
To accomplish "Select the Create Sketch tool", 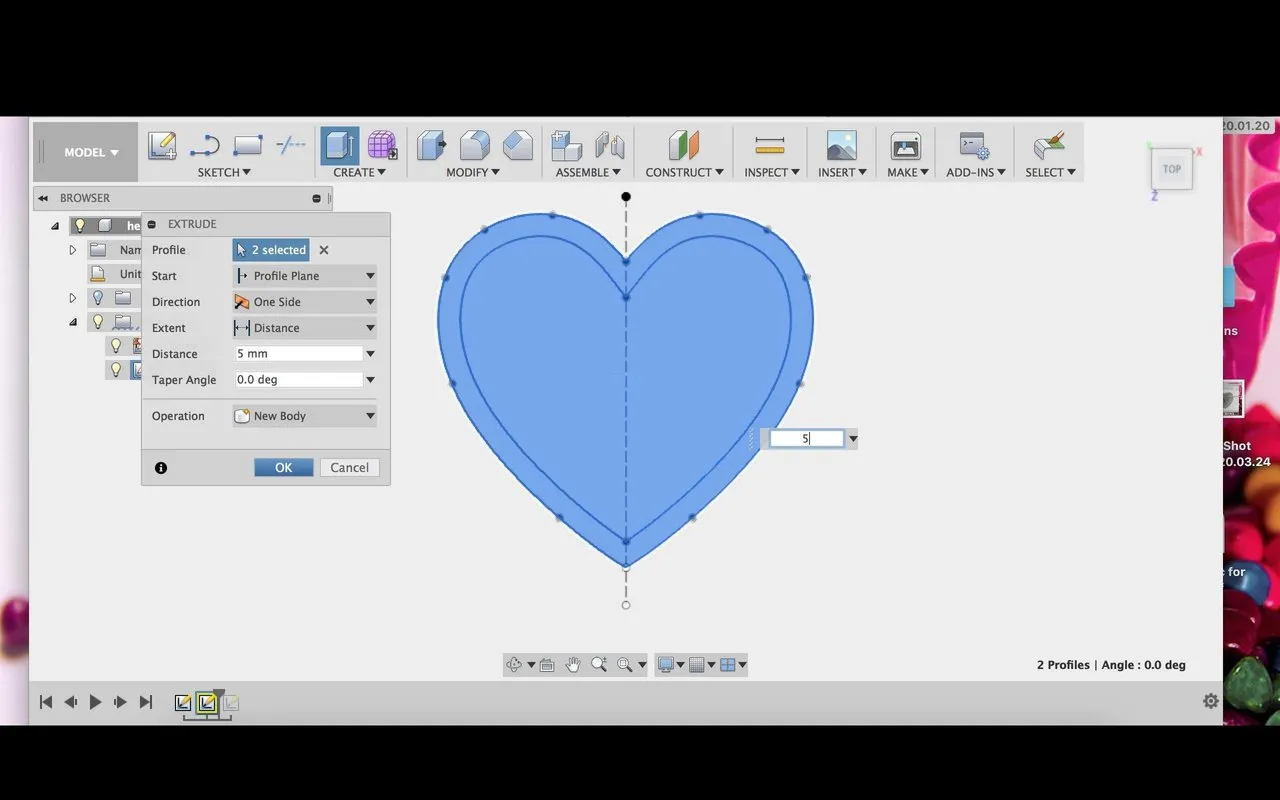I will [163, 146].
